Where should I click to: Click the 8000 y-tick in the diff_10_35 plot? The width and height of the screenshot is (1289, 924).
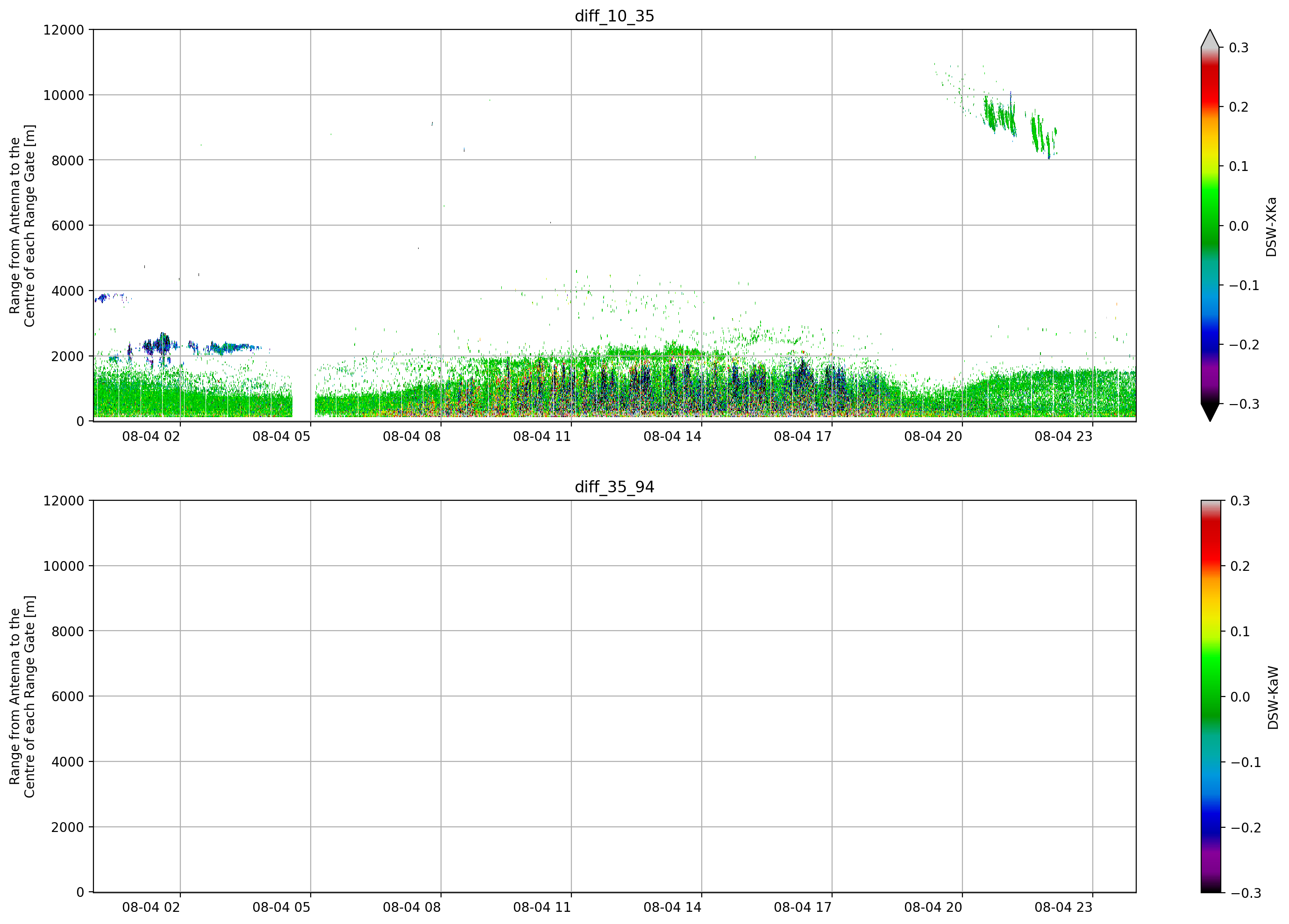(68, 160)
